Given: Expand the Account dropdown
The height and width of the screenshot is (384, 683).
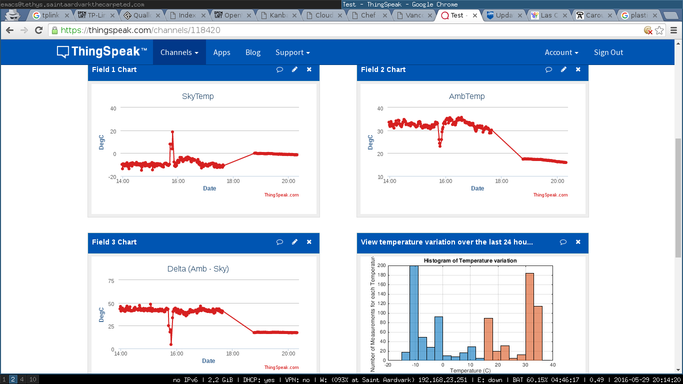Looking at the screenshot, I should [x=561, y=52].
